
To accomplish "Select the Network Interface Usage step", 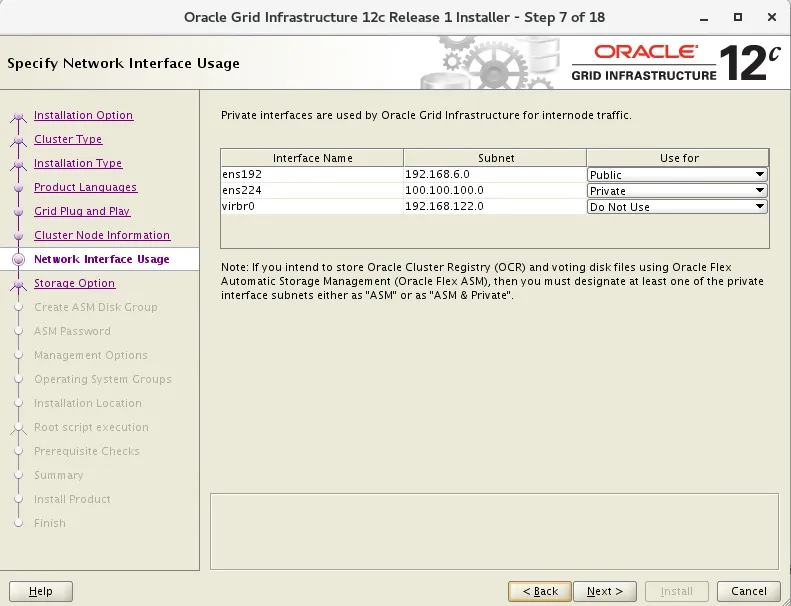I will point(101,259).
